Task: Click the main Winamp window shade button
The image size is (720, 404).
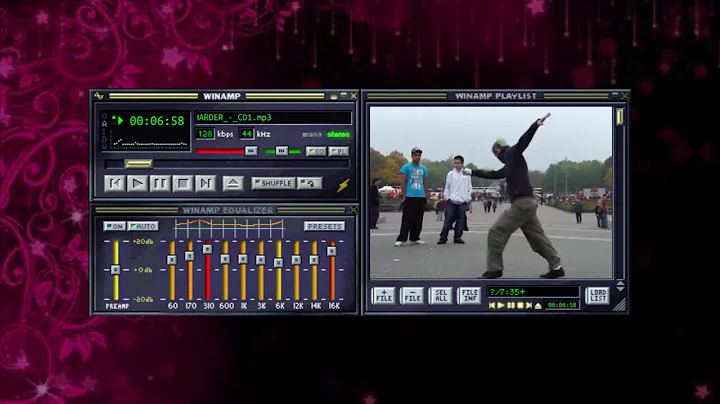Action: click(343, 96)
